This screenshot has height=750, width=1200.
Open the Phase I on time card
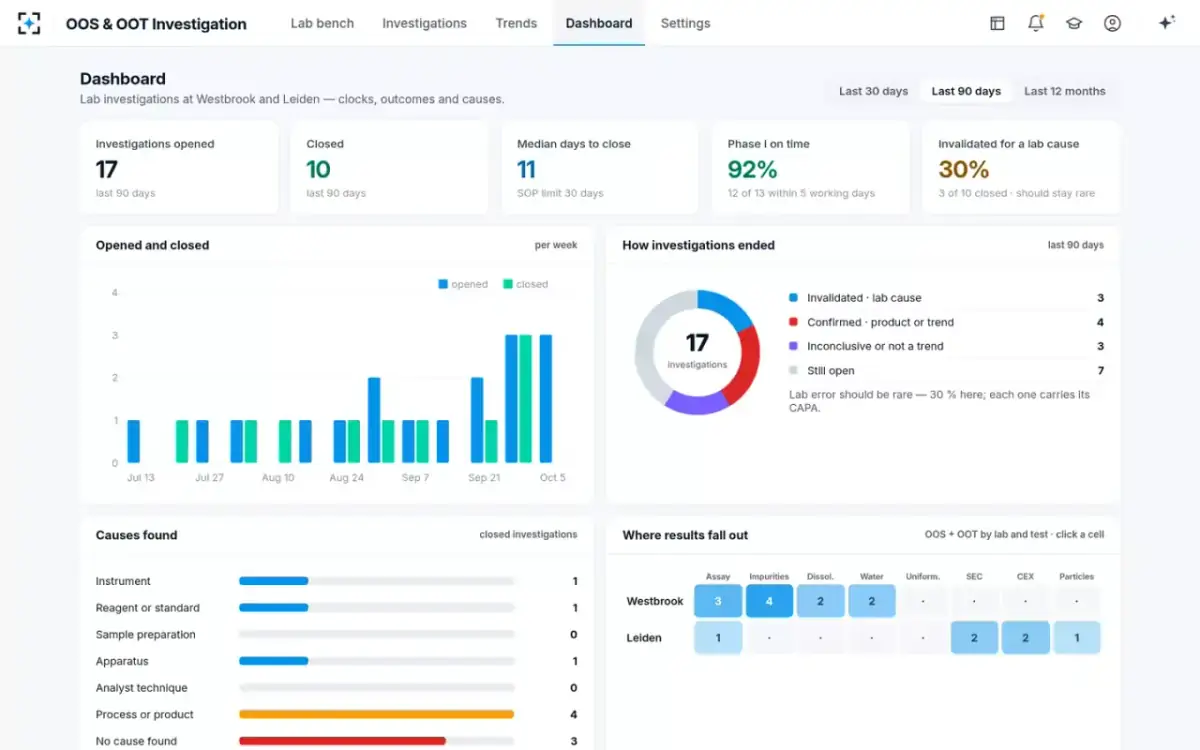click(810, 168)
